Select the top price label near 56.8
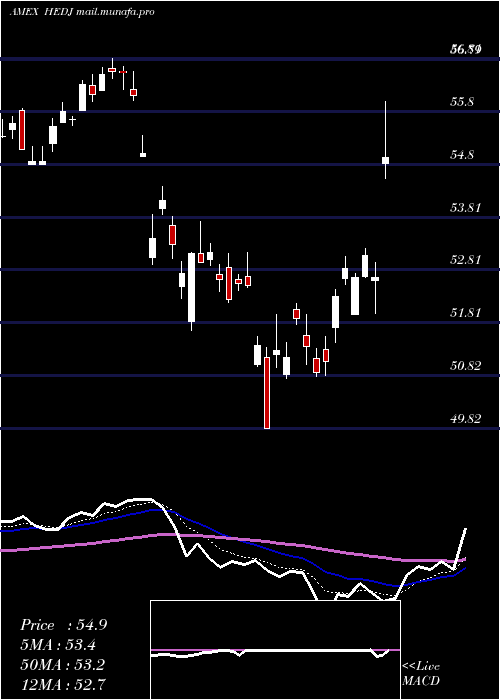This screenshot has height=700, width=500. tap(465, 50)
